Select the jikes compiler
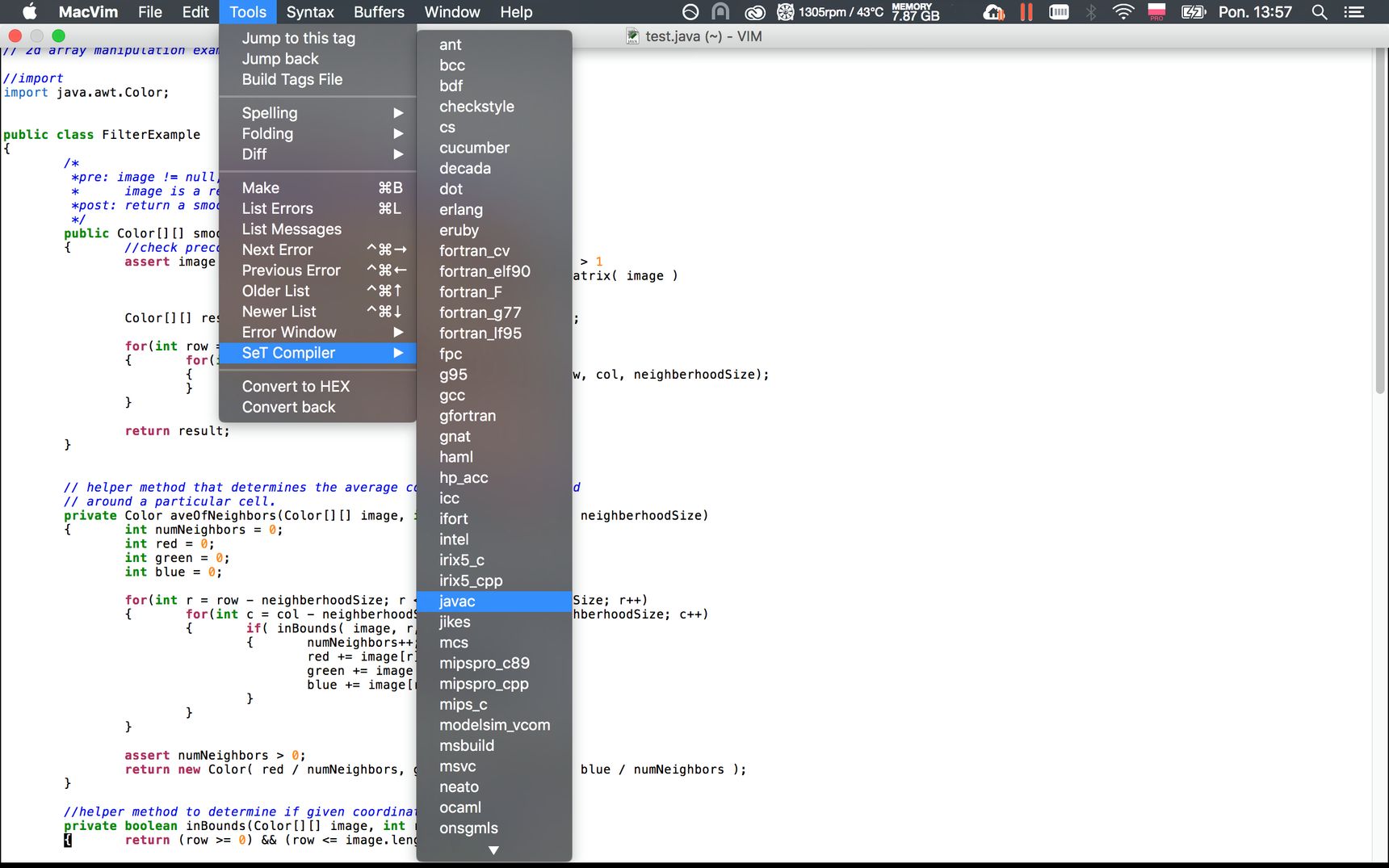The height and width of the screenshot is (868, 1389). [x=494, y=623]
